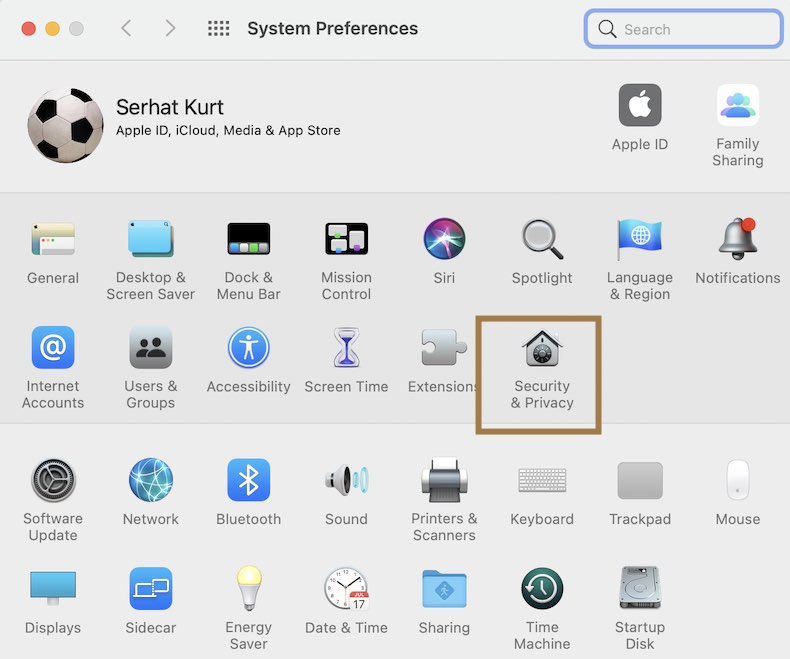The width and height of the screenshot is (790, 659).
Task: Click the search magnifier icon
Action: [607, 29]
